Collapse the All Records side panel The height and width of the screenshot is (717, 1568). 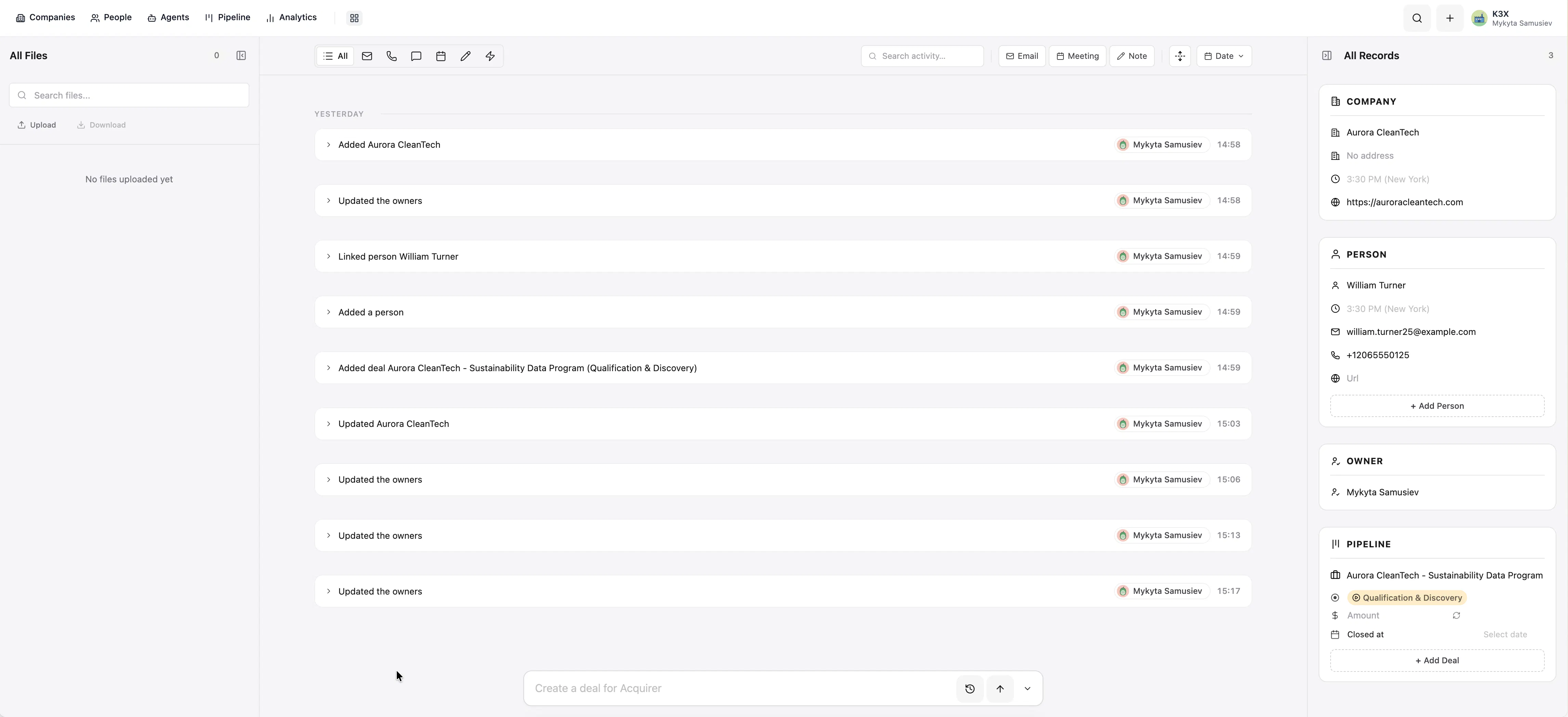click(x=1327, y=55)
